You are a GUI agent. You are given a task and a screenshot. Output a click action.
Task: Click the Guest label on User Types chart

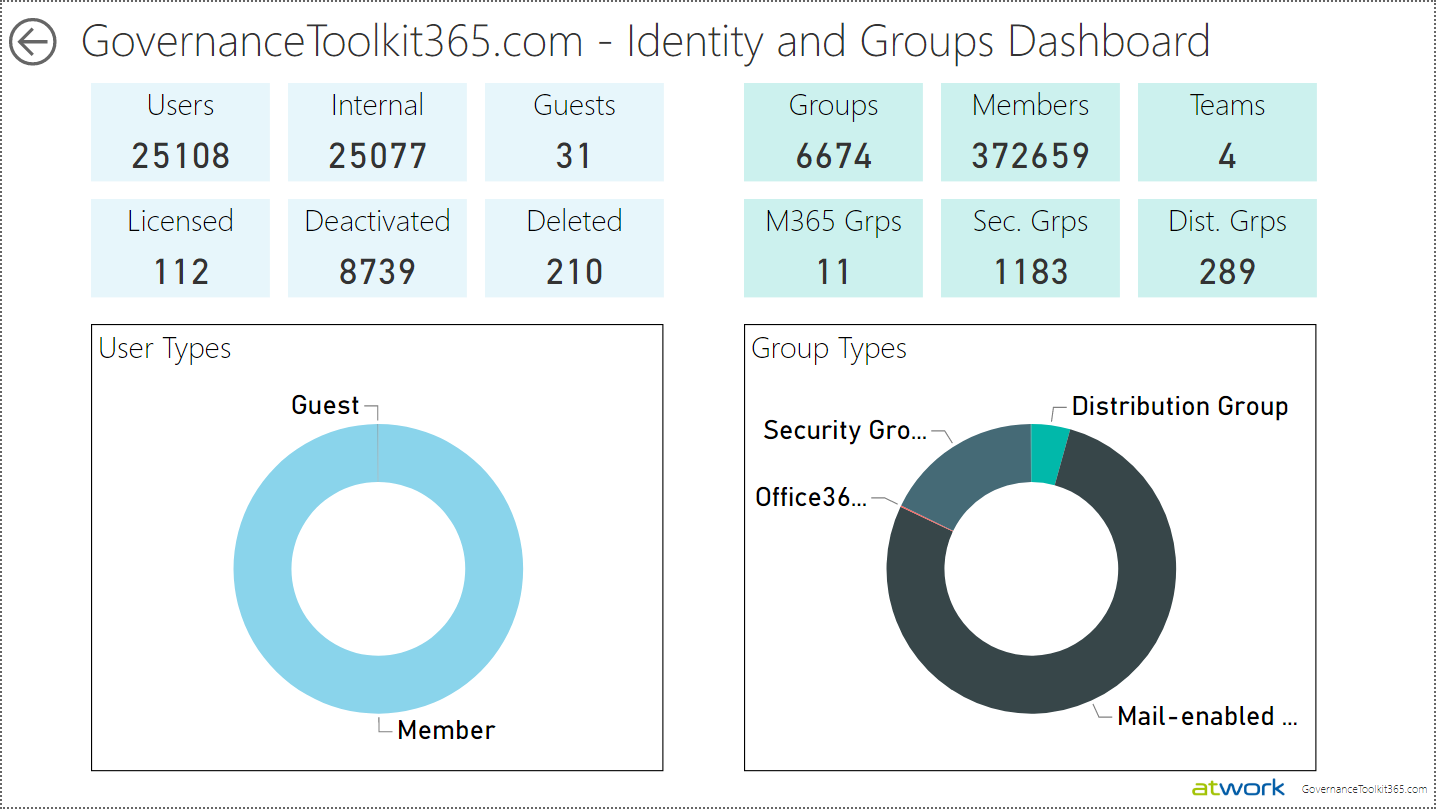tap(325, 405)
